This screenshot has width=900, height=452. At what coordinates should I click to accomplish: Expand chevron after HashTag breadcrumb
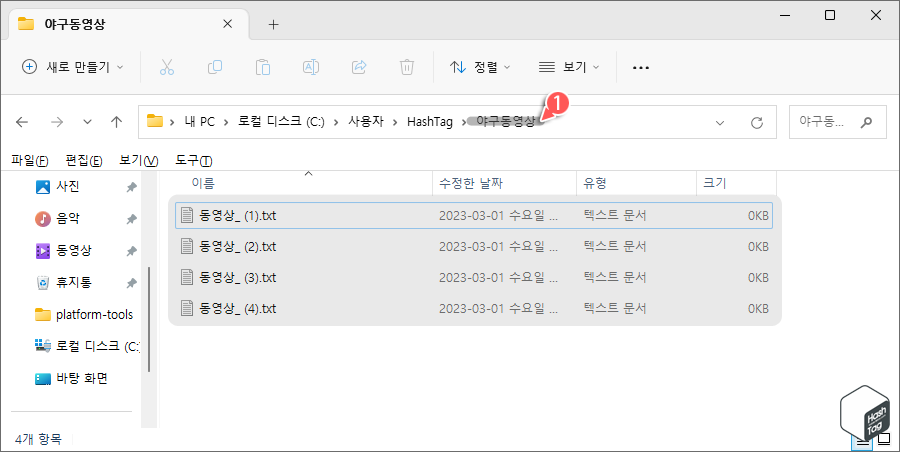click(x=464, y=122)
